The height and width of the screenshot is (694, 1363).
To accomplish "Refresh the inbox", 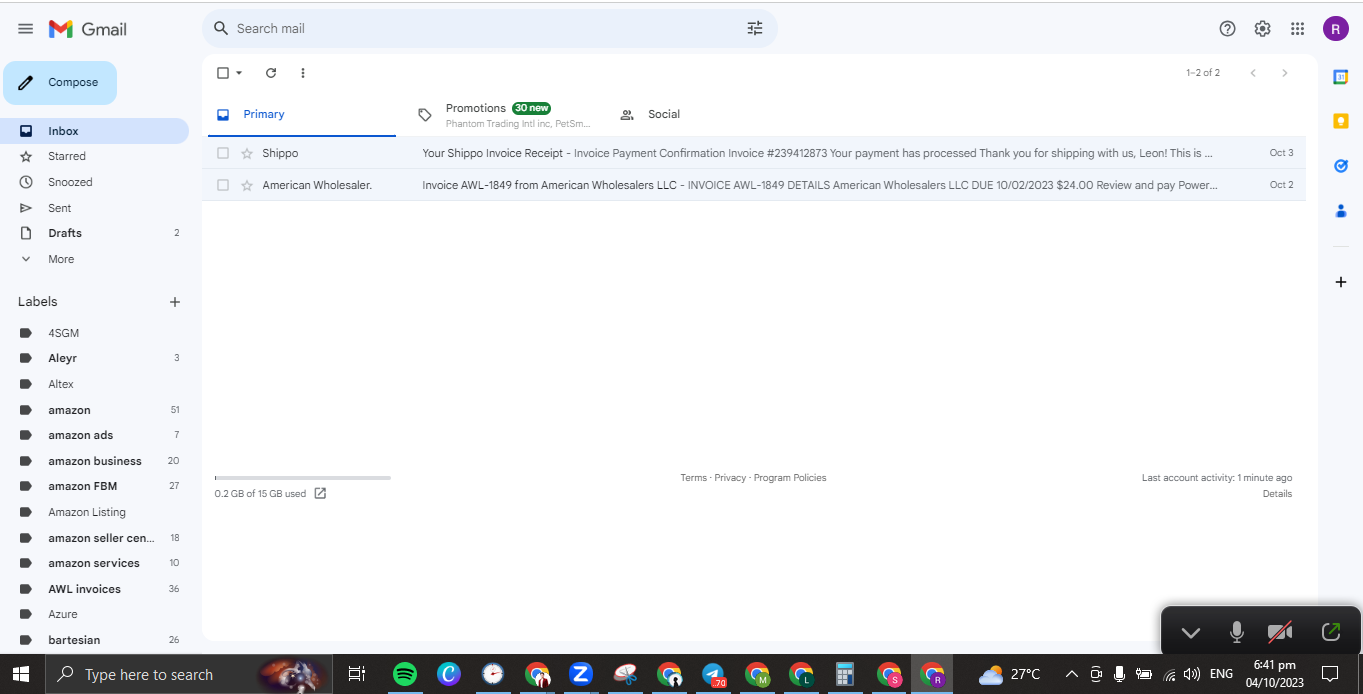I will point(271,73).
